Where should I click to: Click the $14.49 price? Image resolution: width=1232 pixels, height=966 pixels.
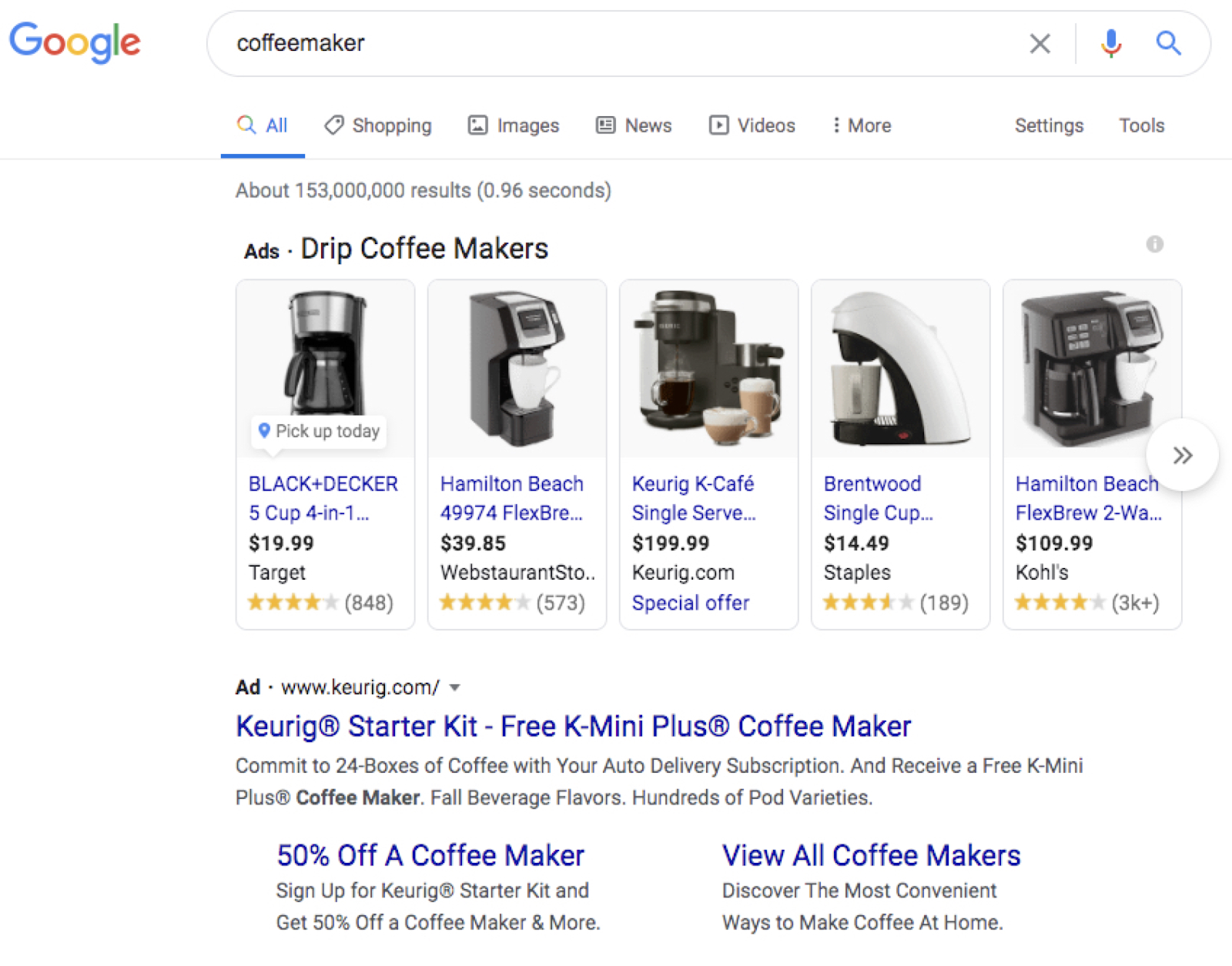click(x=856, y=543)
